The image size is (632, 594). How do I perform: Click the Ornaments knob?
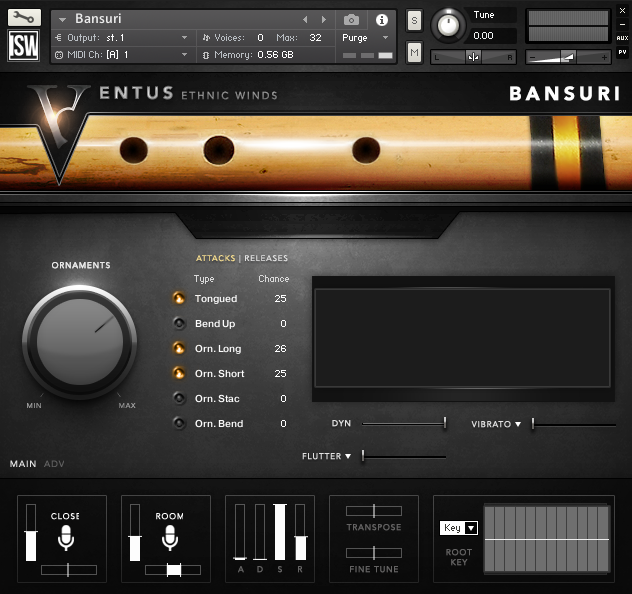[x=80, y=342]
